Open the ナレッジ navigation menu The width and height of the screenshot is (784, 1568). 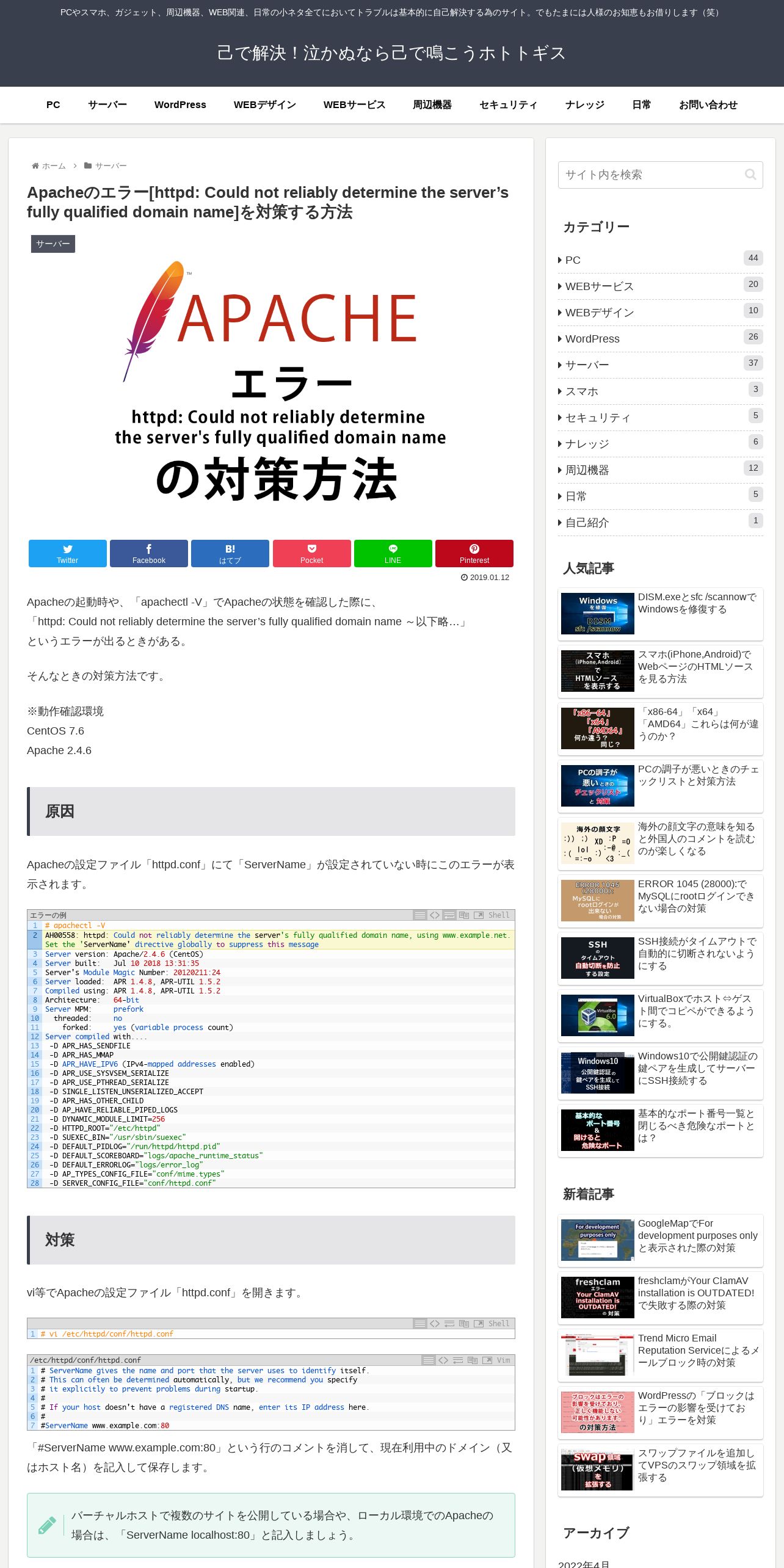point(585,105)
